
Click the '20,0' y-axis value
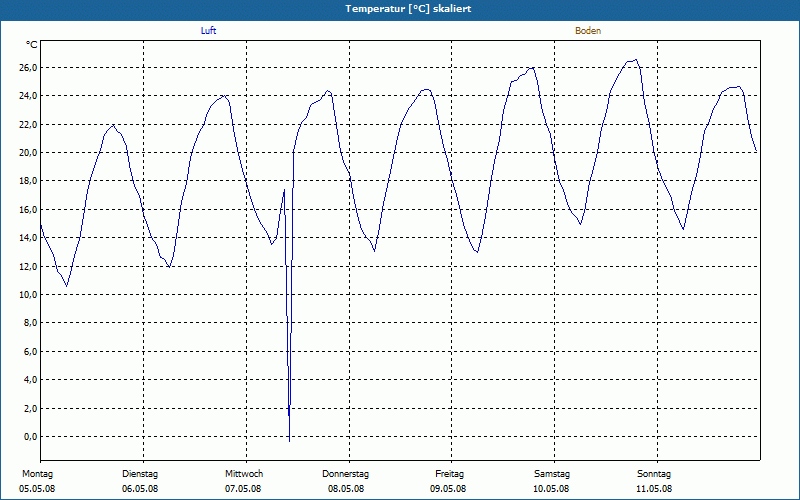(x=28, y=153)
